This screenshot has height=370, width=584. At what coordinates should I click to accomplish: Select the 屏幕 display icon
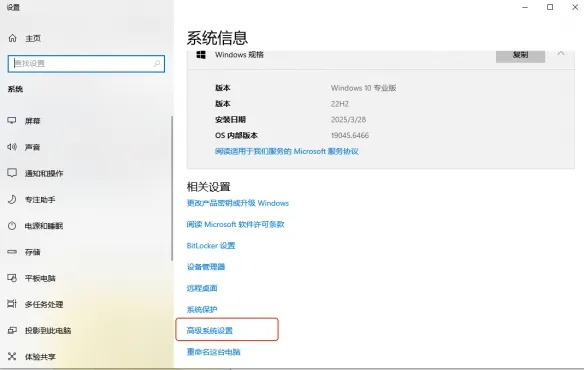point(12,120)
